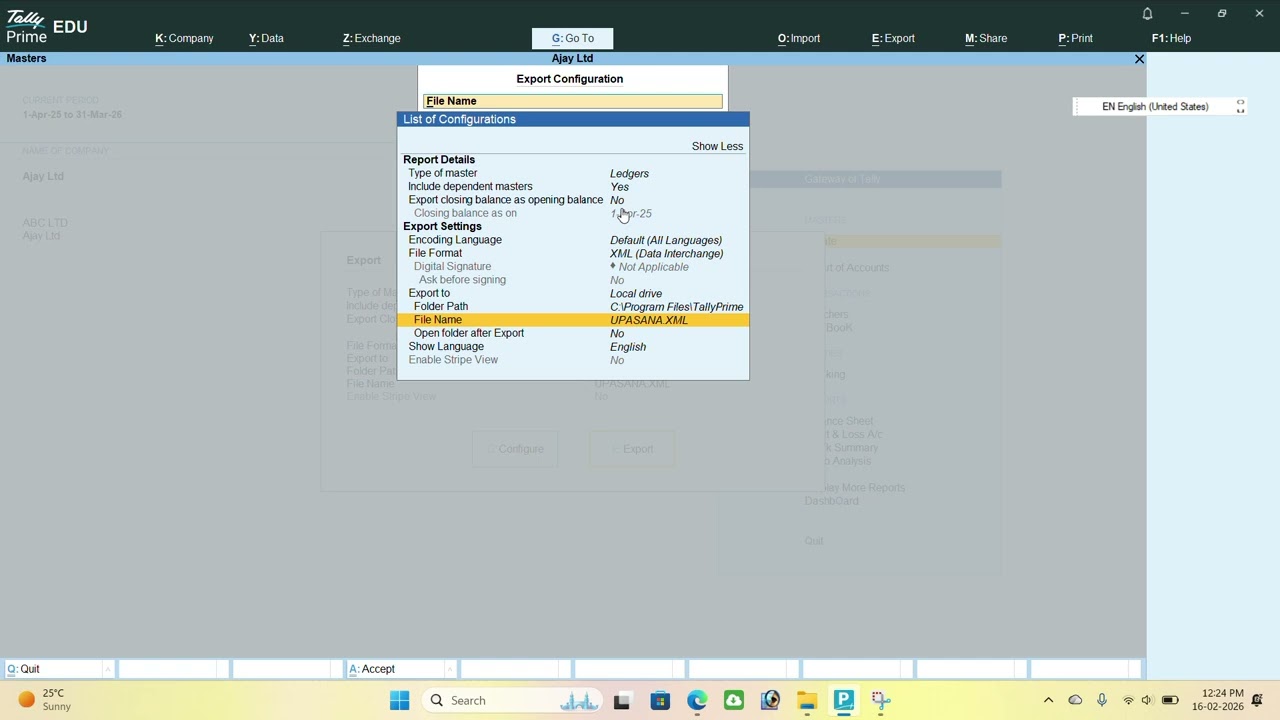
Task: Click the G: Go To button
Action: click(572, 38)
